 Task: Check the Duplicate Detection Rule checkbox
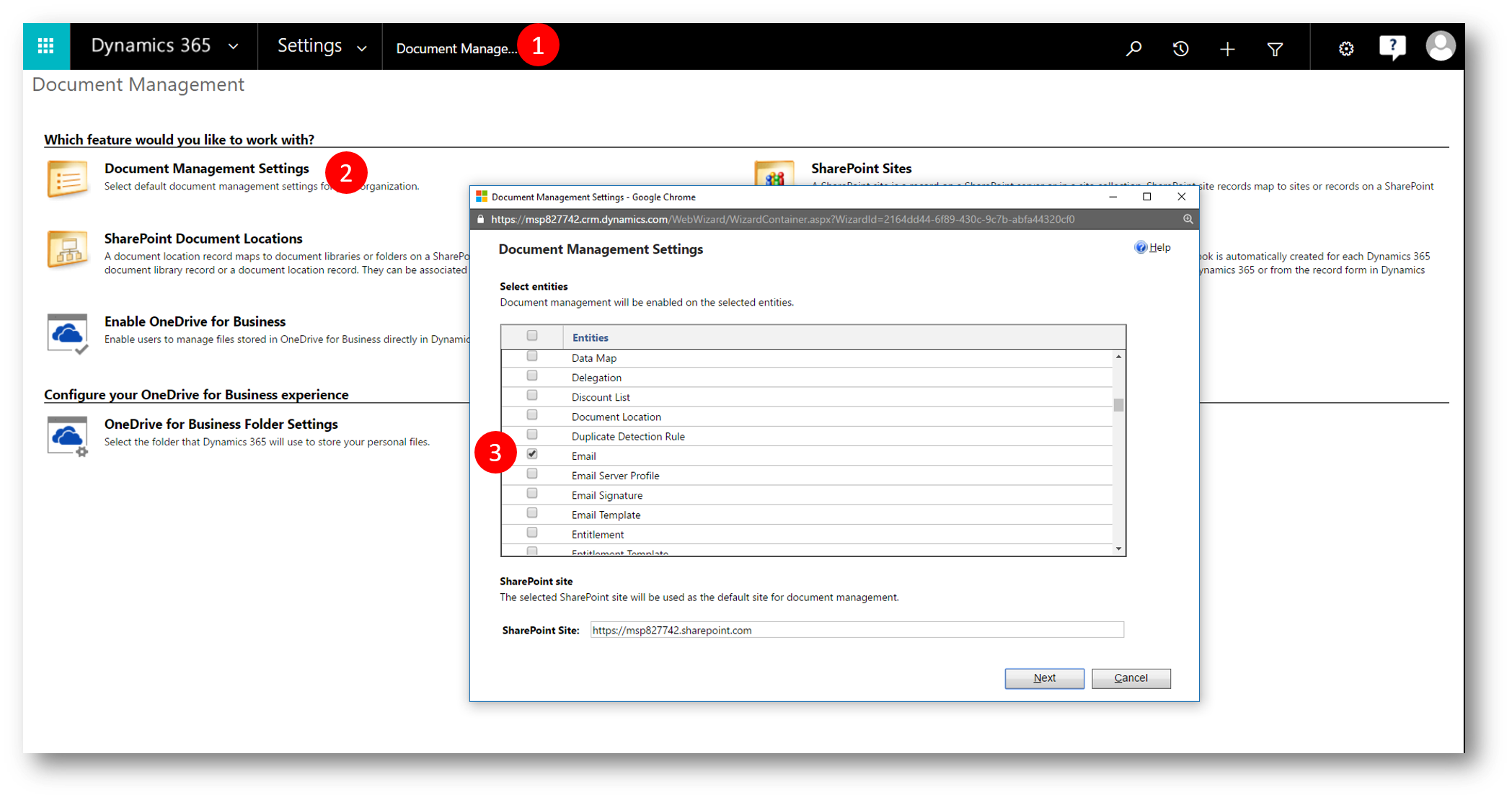click(x=532, y=434)
